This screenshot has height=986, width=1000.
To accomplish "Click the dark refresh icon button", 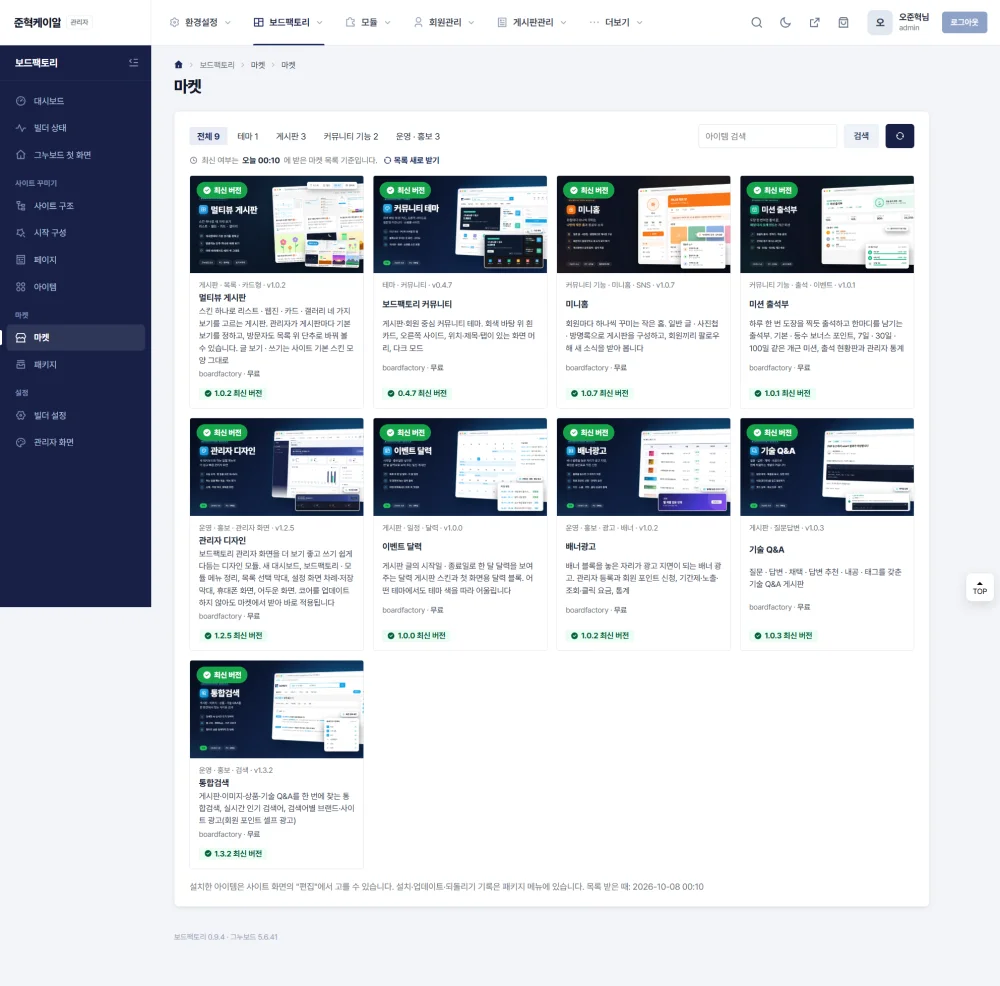I will tap(899, 136).
